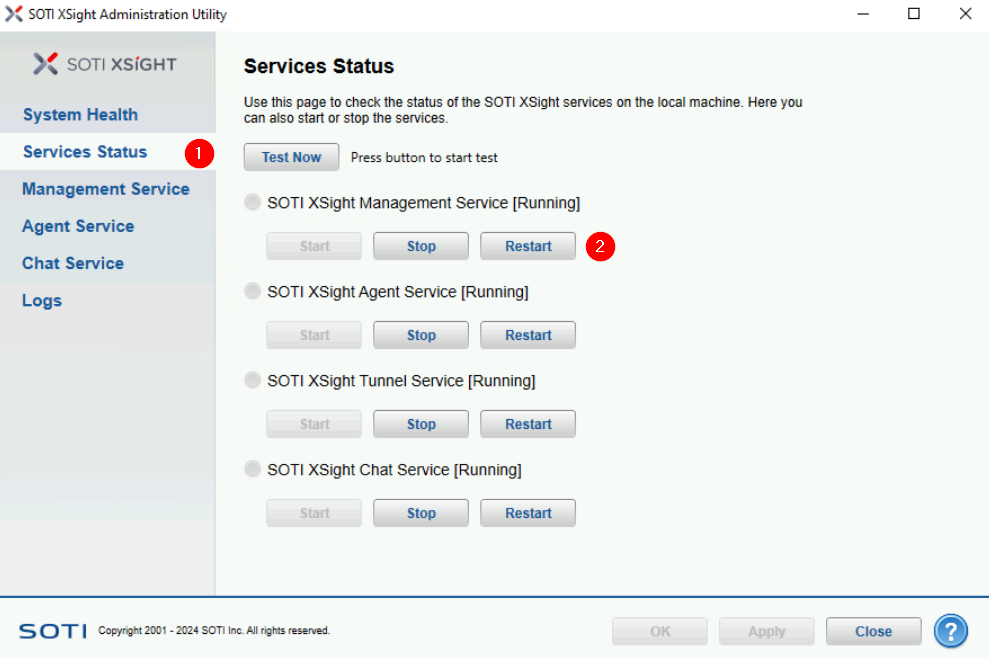
Task: Restart the SOTI XSight Agent Service
Action: point(528,335)
